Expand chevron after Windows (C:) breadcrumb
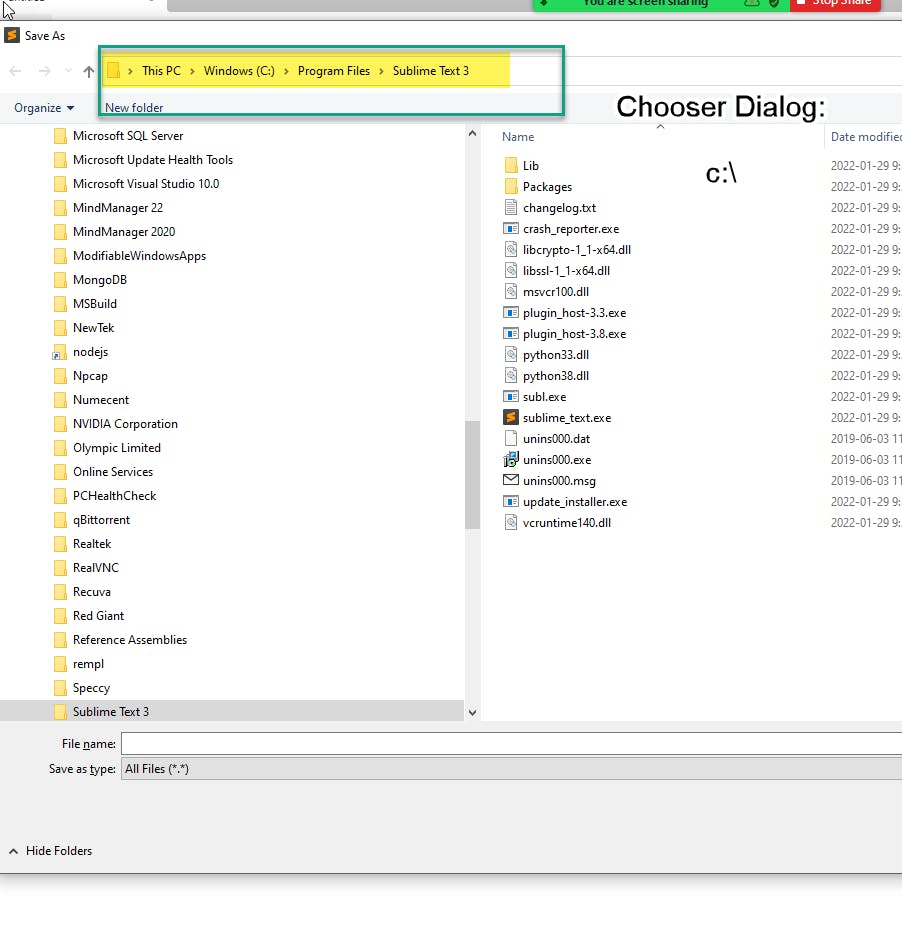 (286, 71)
